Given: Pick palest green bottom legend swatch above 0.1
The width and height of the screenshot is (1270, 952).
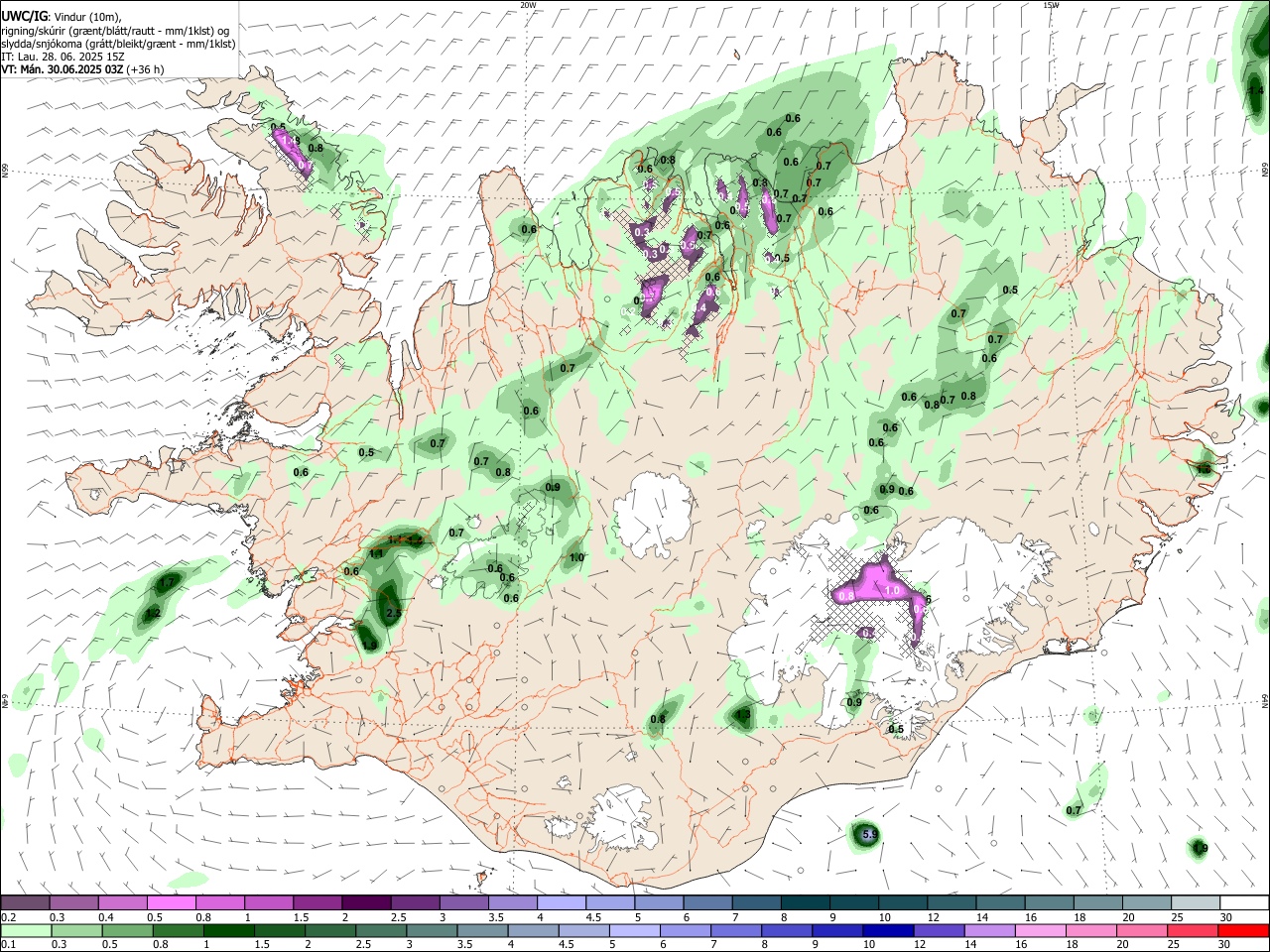Looking at the screenshot, I should [28, 930].
